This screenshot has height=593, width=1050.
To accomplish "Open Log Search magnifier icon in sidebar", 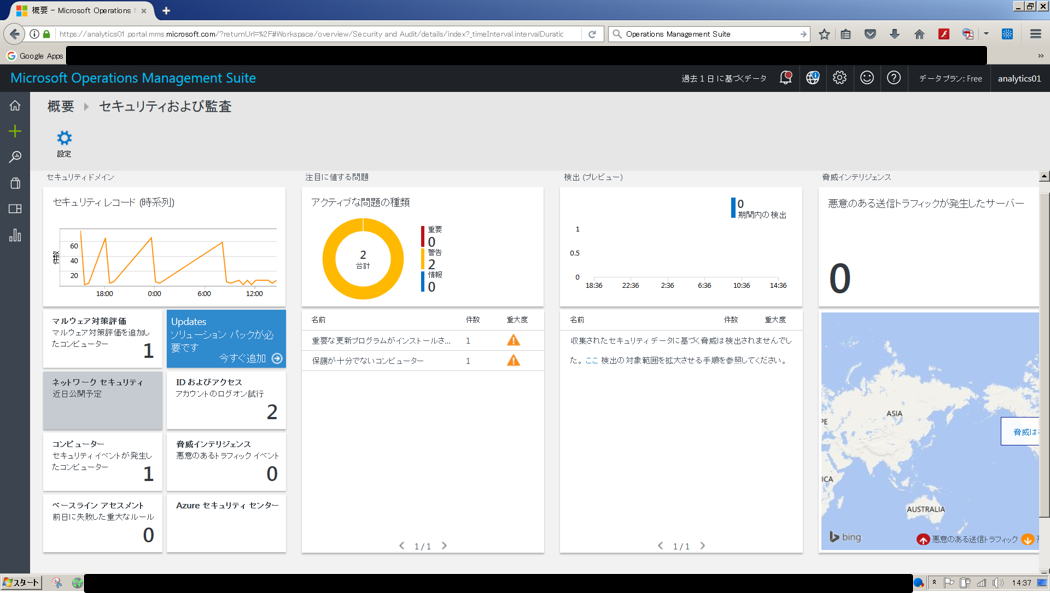I will pos(15,157).
